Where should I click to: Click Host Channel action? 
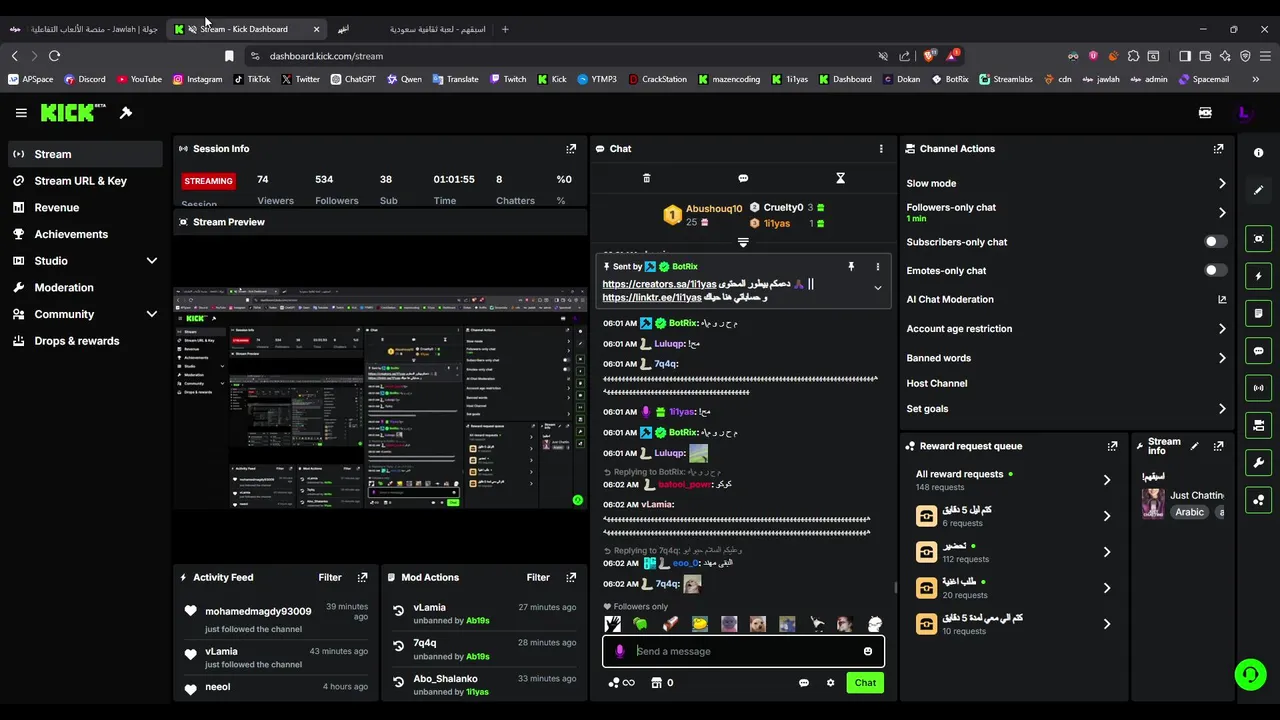(937, 384)
